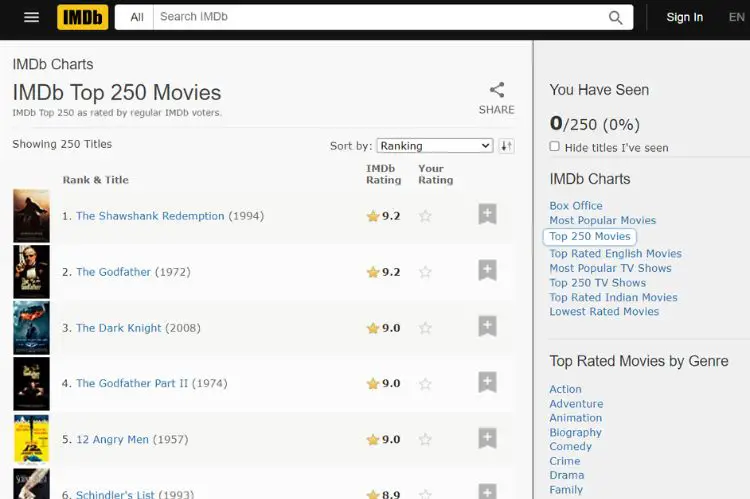
Task: Browse the Crime genre
Action: [565, 461]
